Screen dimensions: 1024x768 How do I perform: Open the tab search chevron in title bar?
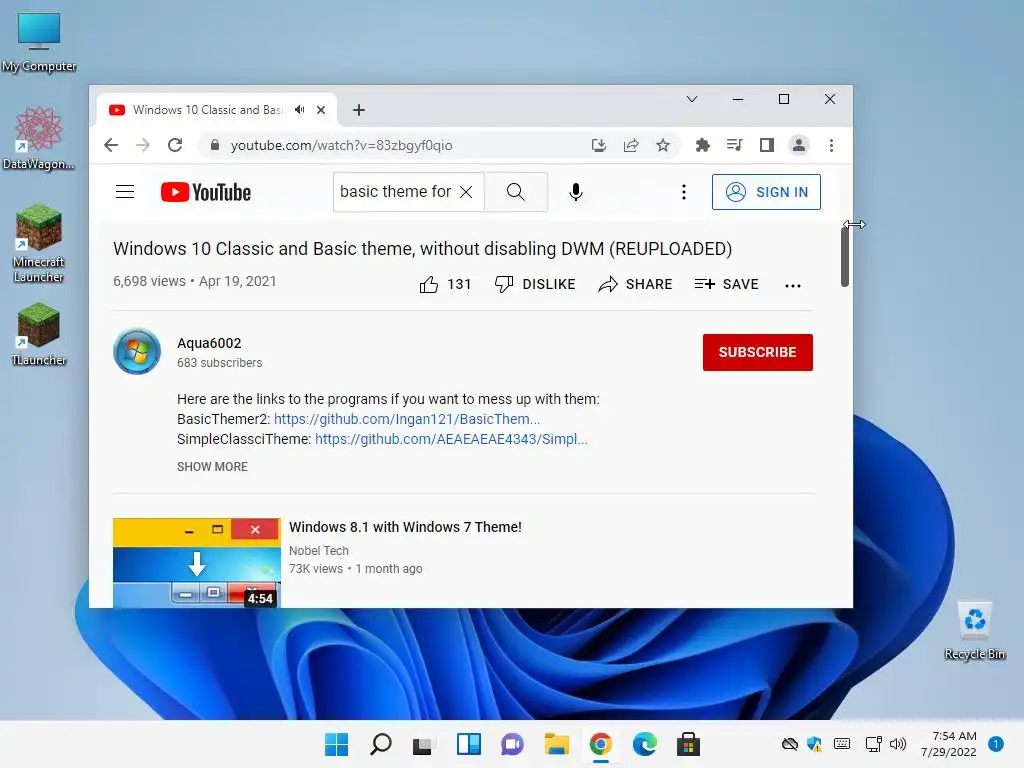coord(692,99)
